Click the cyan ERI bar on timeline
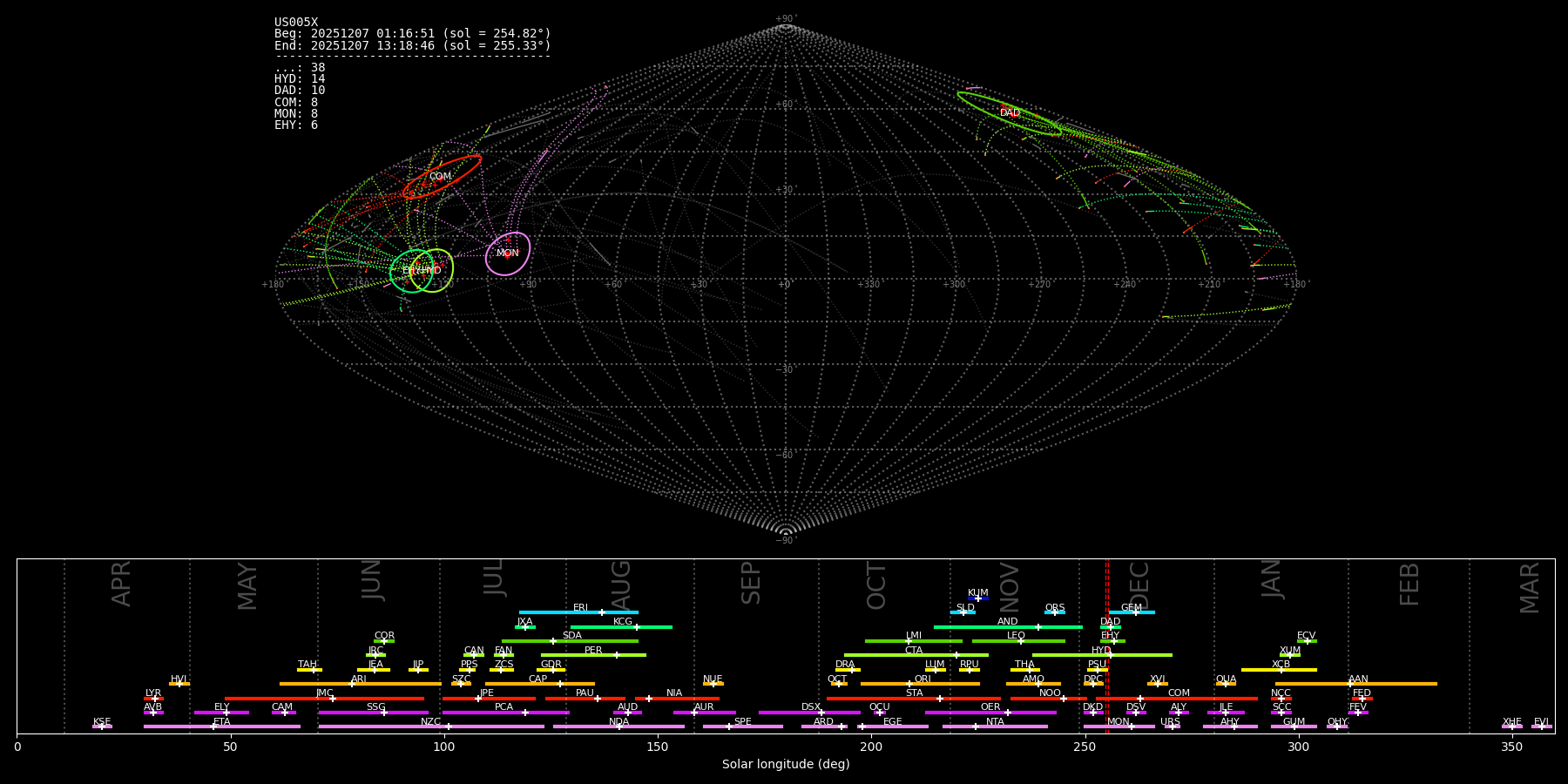The height and width of the screenshot is (784, 1568). (x=578, y=612)
